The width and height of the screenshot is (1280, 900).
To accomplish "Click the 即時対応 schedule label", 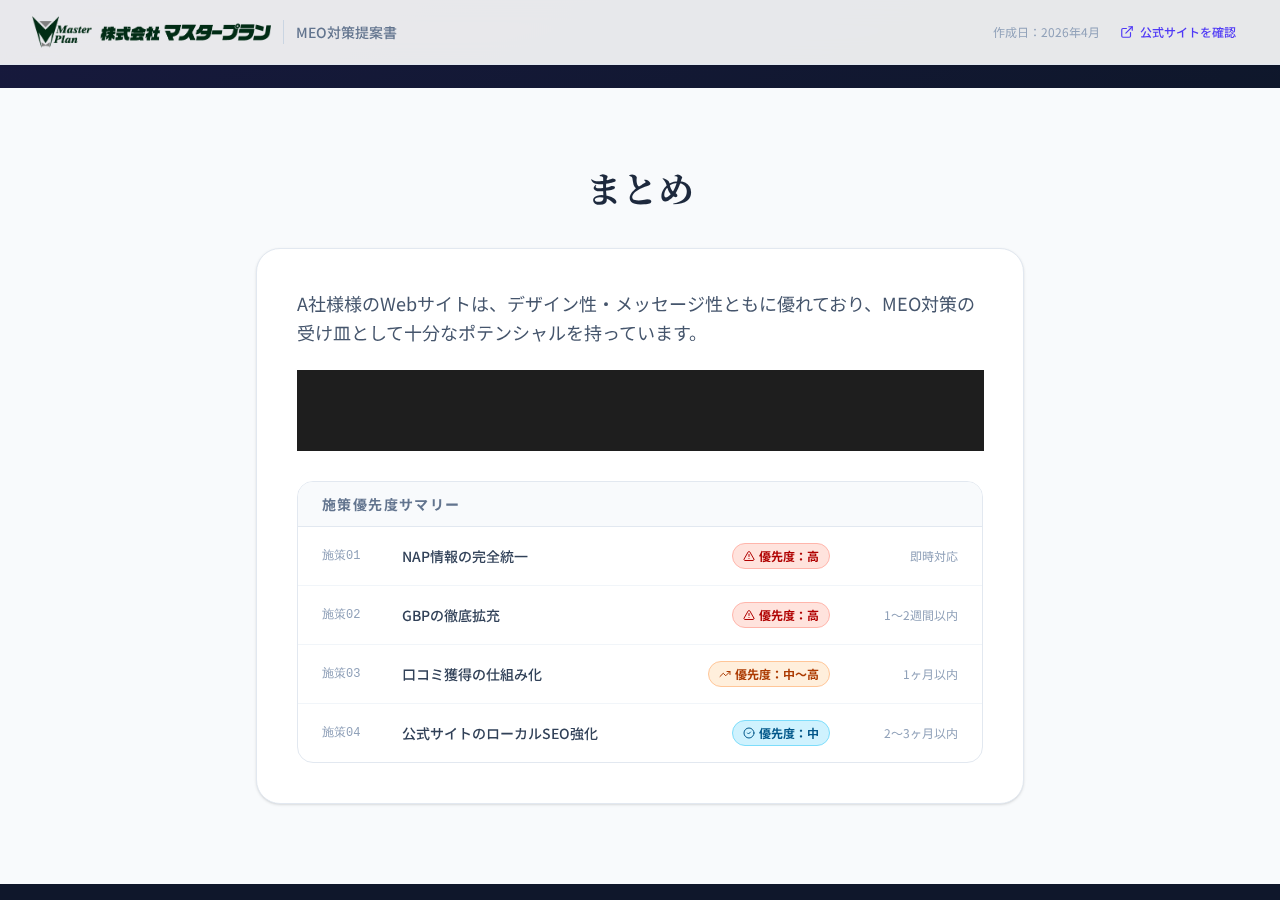I will coord(934,556).
